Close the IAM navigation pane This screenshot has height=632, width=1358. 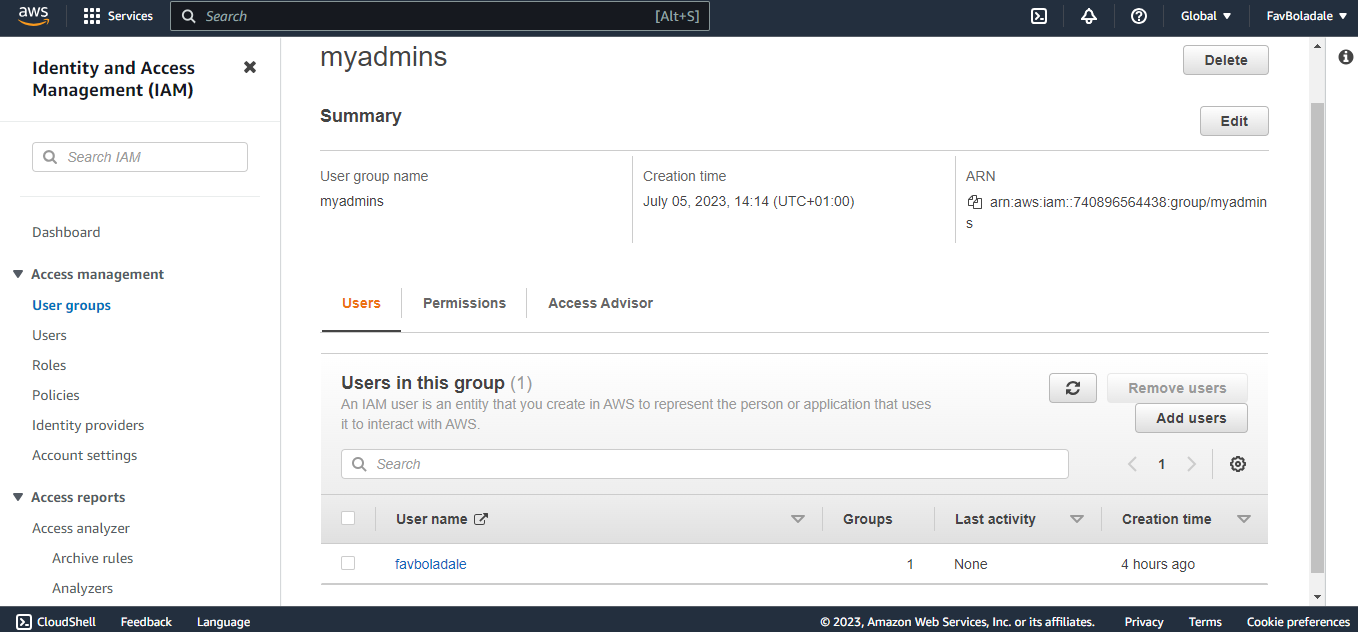pyautogui.click(x=250, y=67)
